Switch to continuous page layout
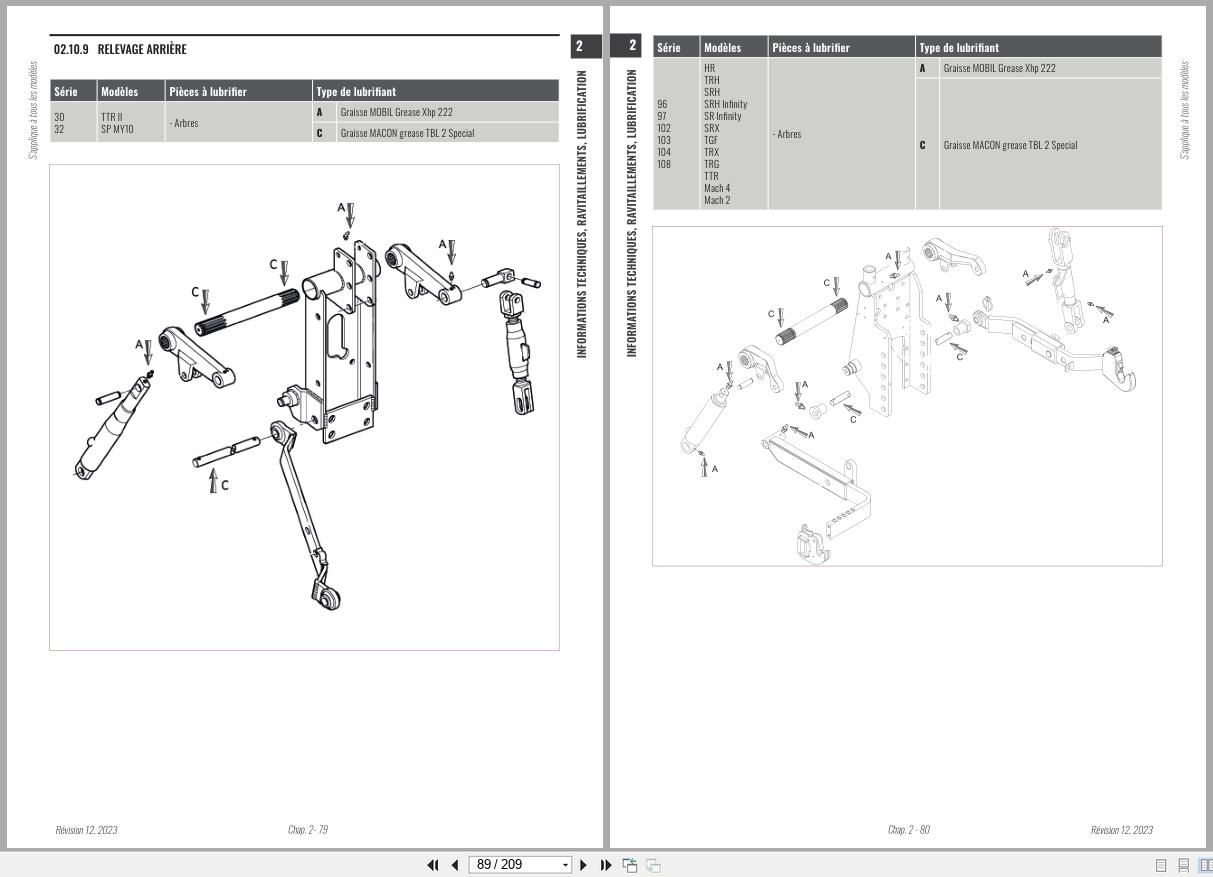This screenshot has height=877, width=1213. [1183, 866]
